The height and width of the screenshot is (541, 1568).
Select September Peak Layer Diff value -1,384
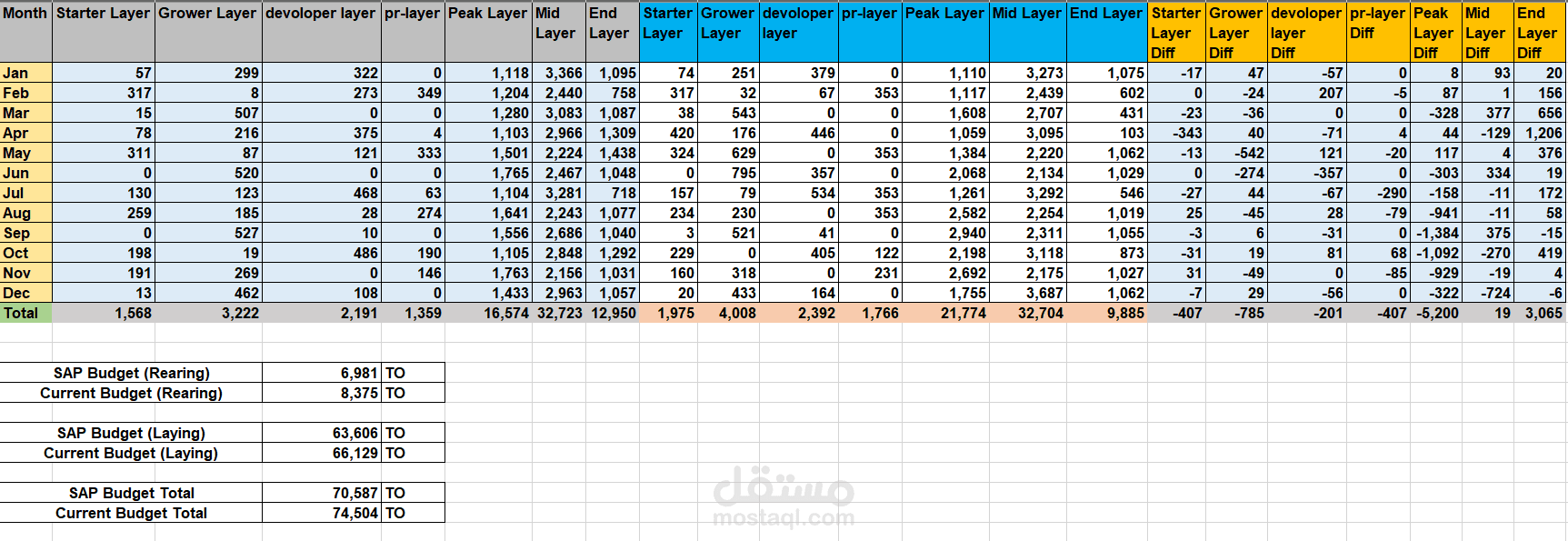click(1436, 233)
